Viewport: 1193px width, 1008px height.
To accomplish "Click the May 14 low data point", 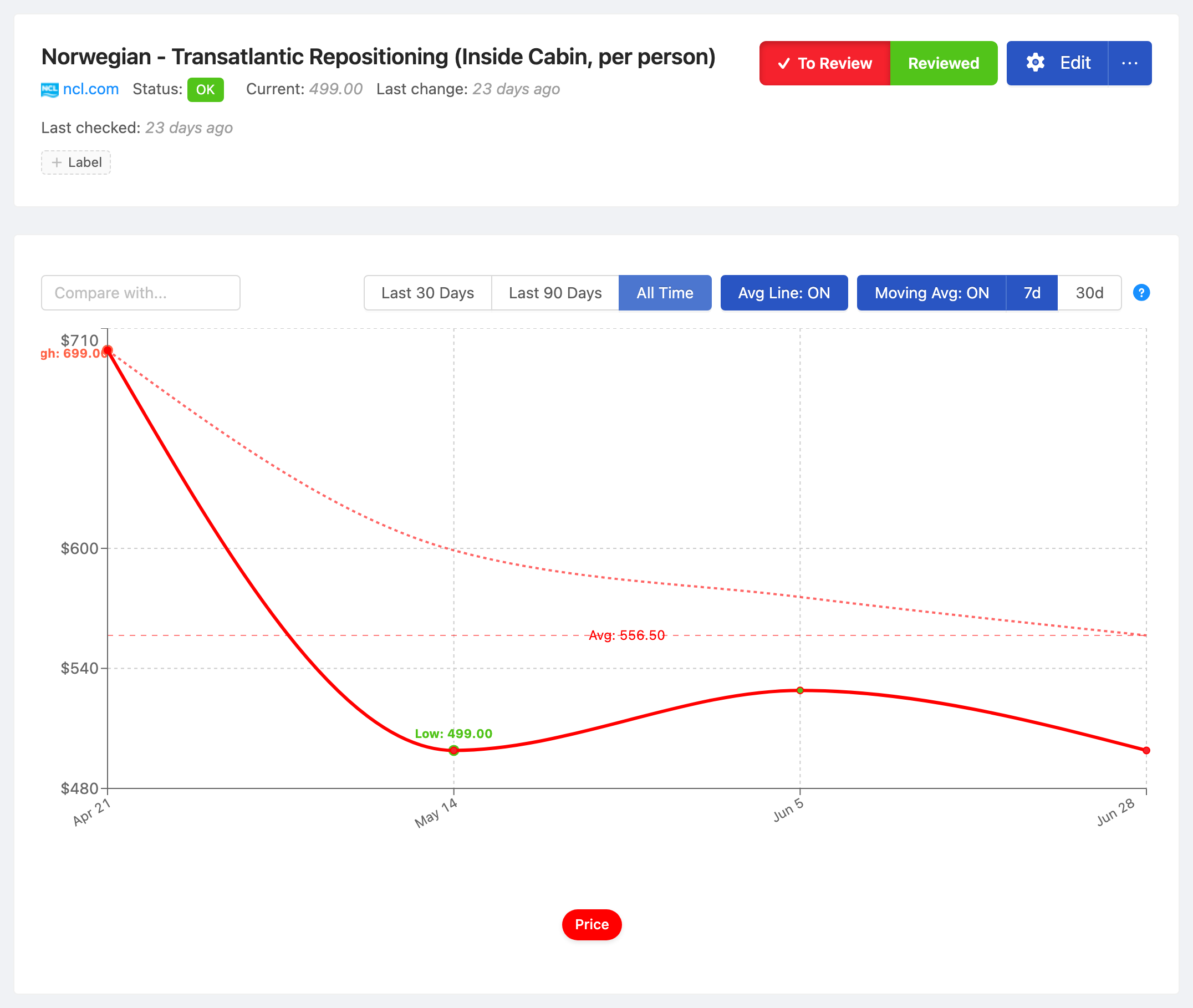I will pos(453,750).
